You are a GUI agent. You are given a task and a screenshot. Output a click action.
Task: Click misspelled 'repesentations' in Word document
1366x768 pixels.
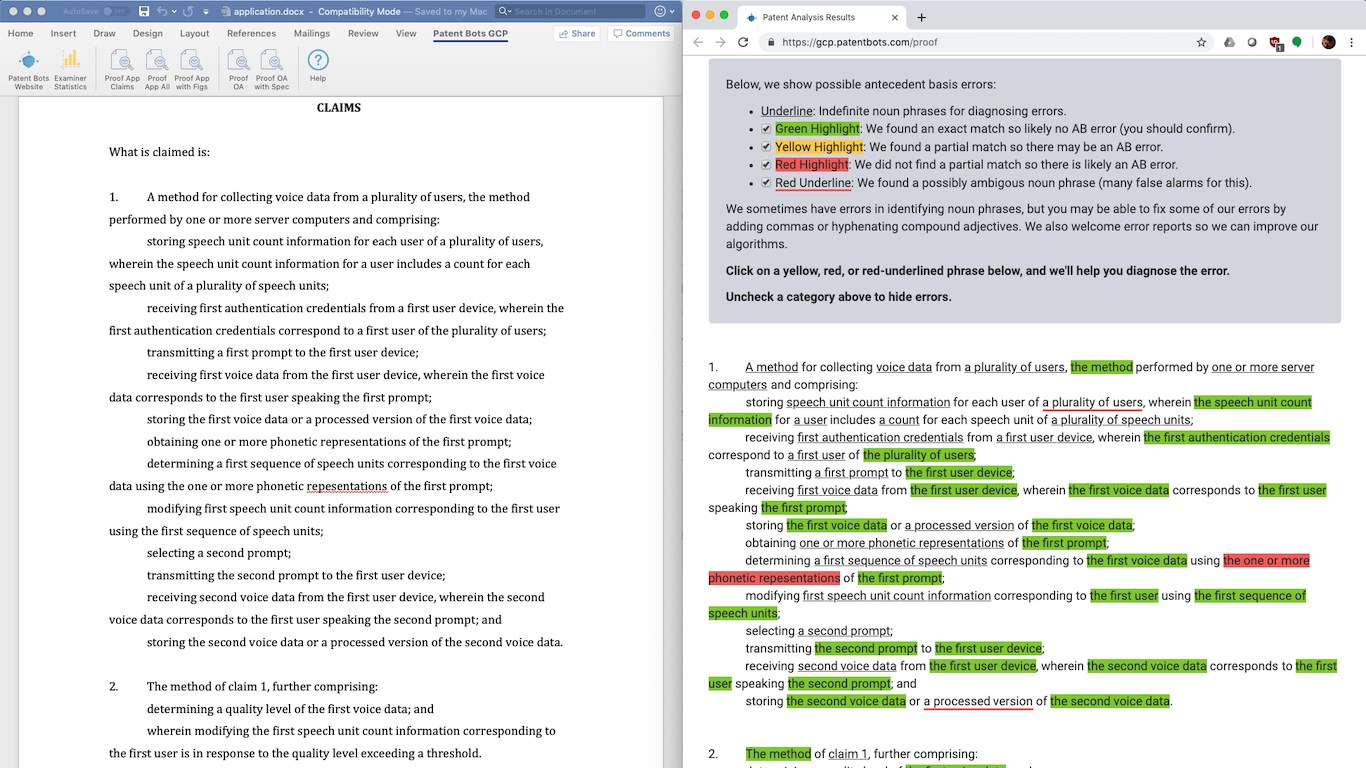click(x=346, y=486)
